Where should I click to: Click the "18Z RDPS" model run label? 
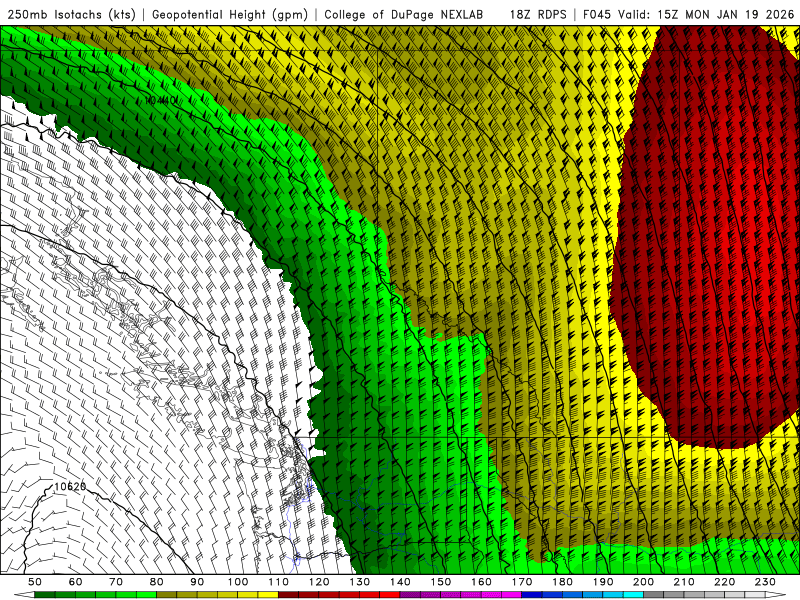(538, 14)
